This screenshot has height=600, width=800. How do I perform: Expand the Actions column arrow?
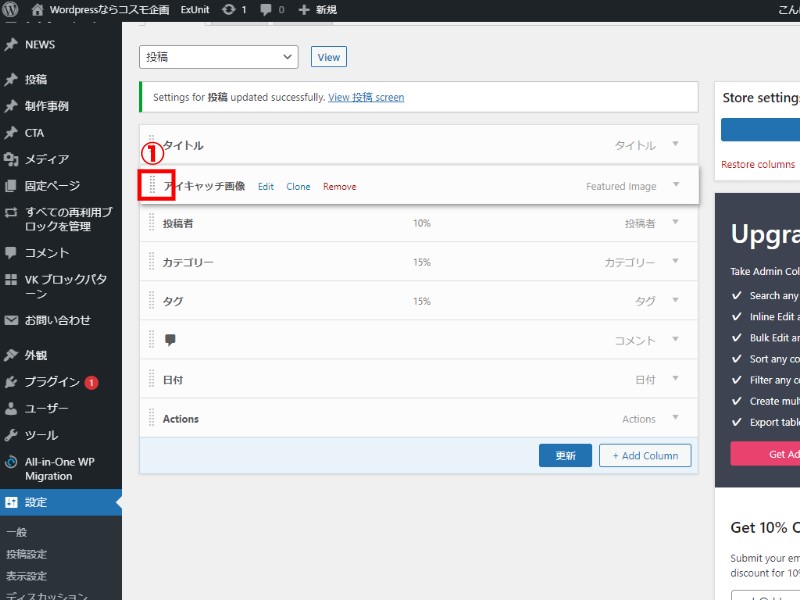(675, 418)
